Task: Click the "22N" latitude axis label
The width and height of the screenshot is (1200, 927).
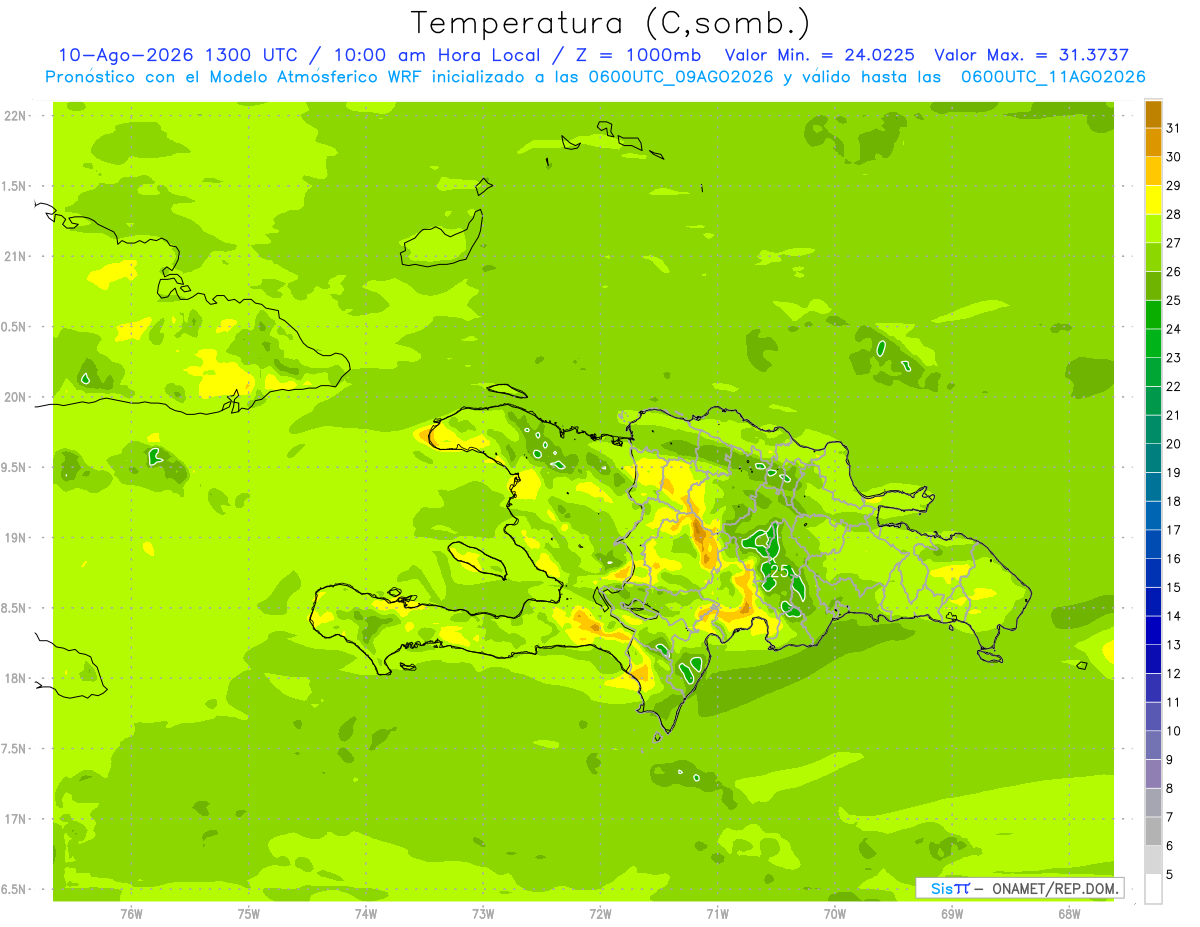Action: pos(15,116)
